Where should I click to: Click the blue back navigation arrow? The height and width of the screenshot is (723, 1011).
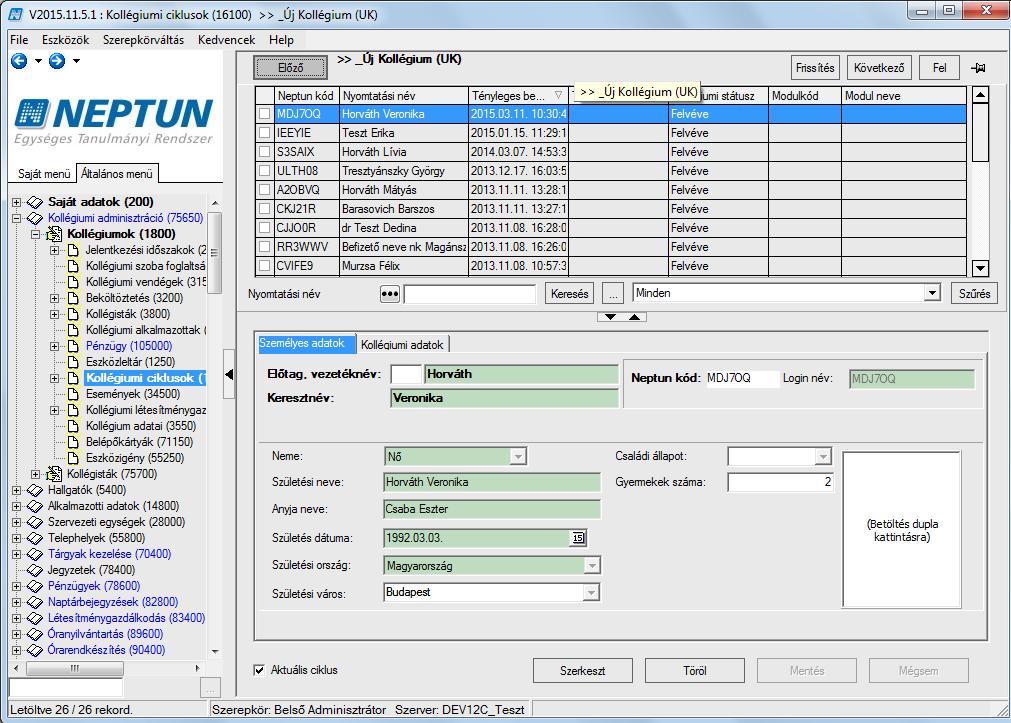tap(19, 61)
